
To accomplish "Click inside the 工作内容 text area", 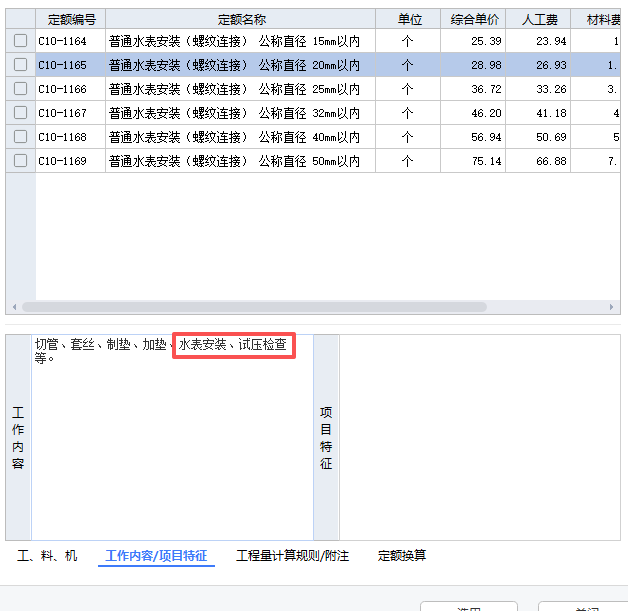I will click(x=170, y=440).
